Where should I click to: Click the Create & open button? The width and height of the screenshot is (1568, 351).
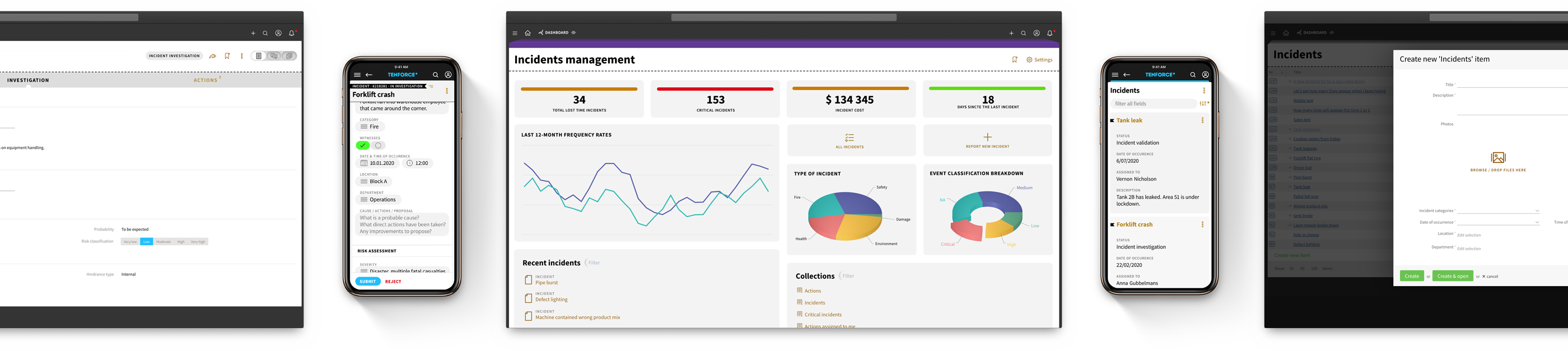(1452, 276)
